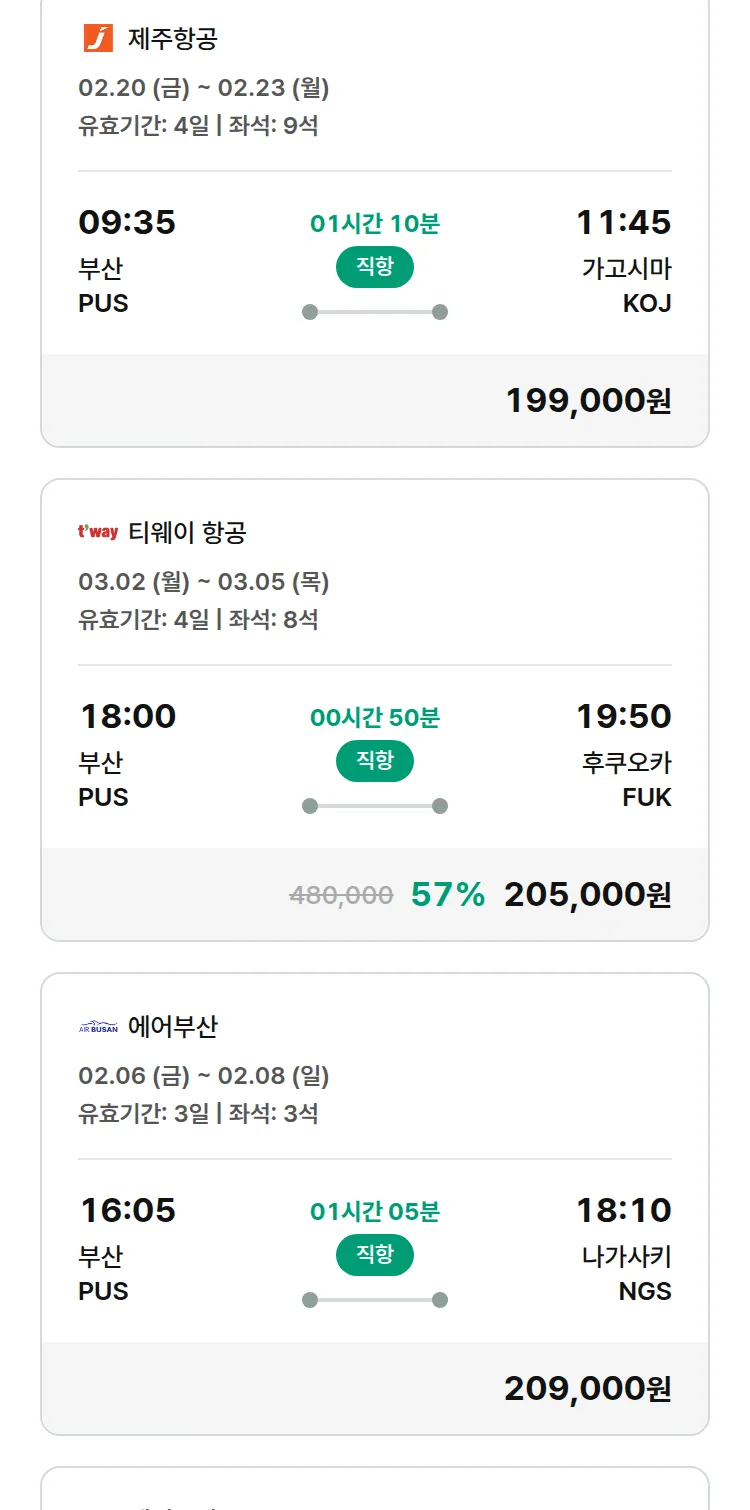Screen dimensions: 750x1510
Task: Click the 가고시마 KOJ destination
Action: click(x=627, y=286)
